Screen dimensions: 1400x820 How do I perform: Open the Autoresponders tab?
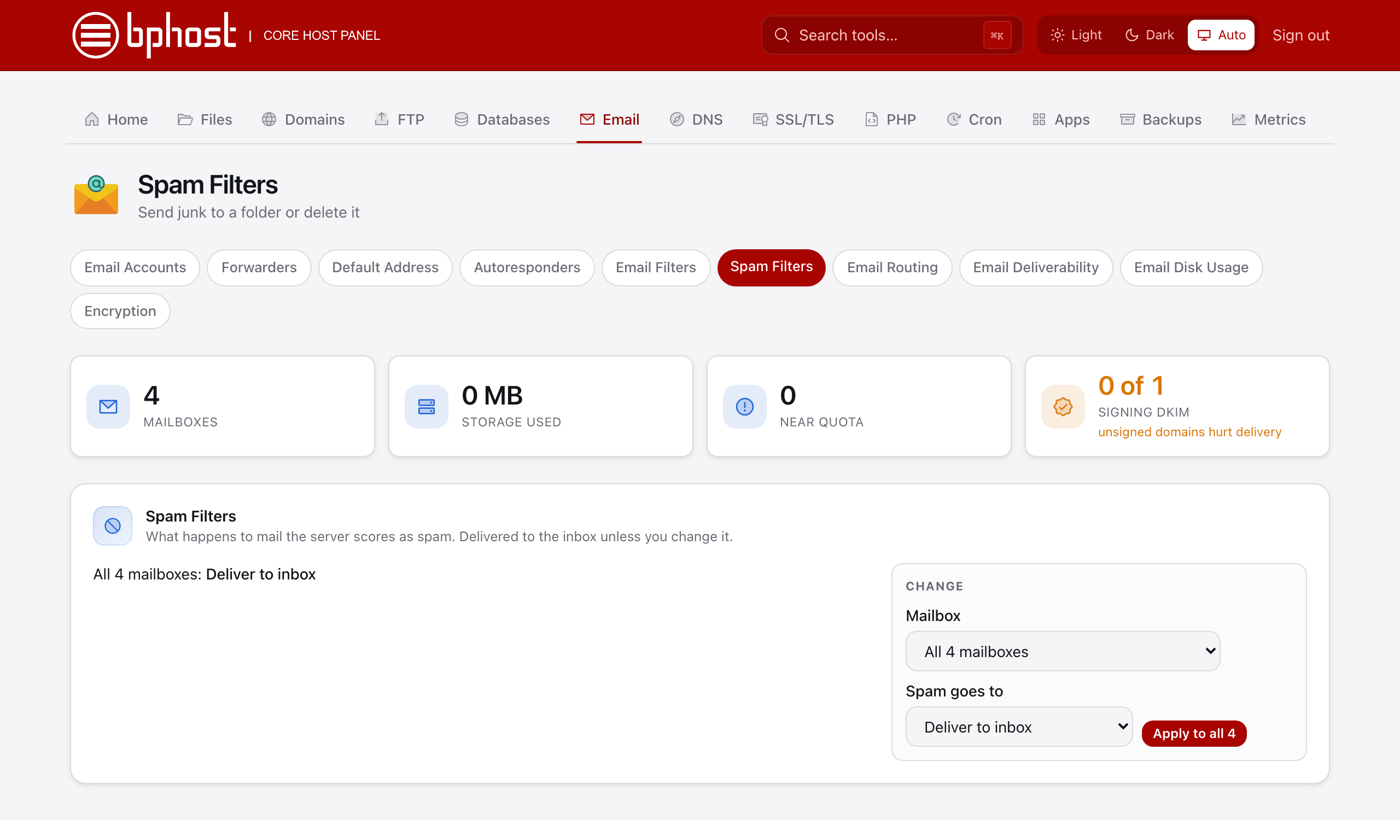tap(527, 267)
